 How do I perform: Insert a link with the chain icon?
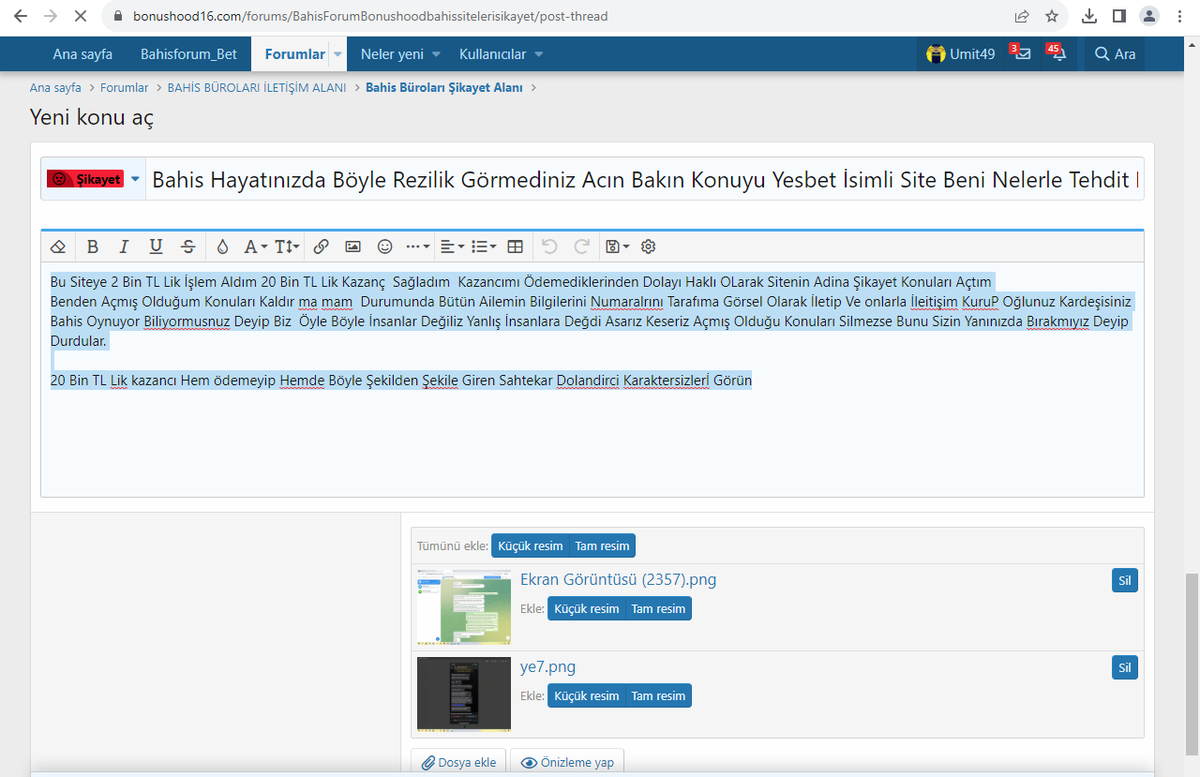(321, 246)
